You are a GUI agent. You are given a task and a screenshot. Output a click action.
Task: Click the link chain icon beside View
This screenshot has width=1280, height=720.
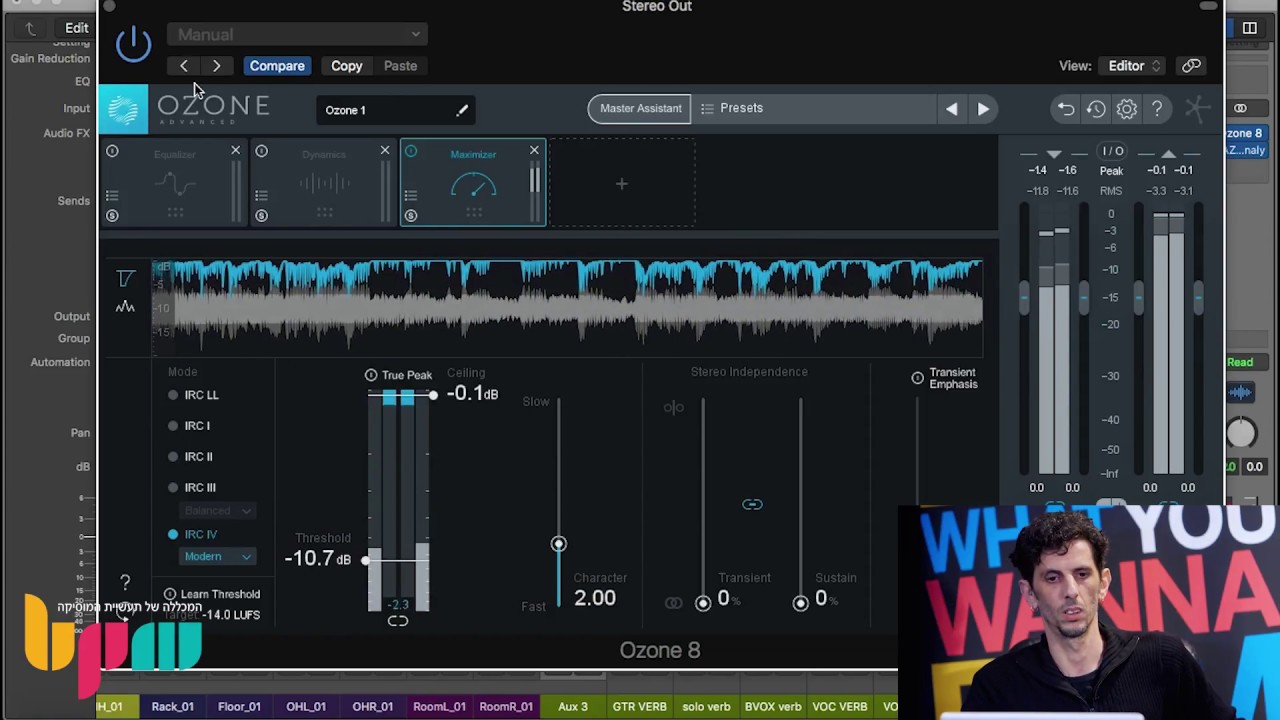[1191, 66]
